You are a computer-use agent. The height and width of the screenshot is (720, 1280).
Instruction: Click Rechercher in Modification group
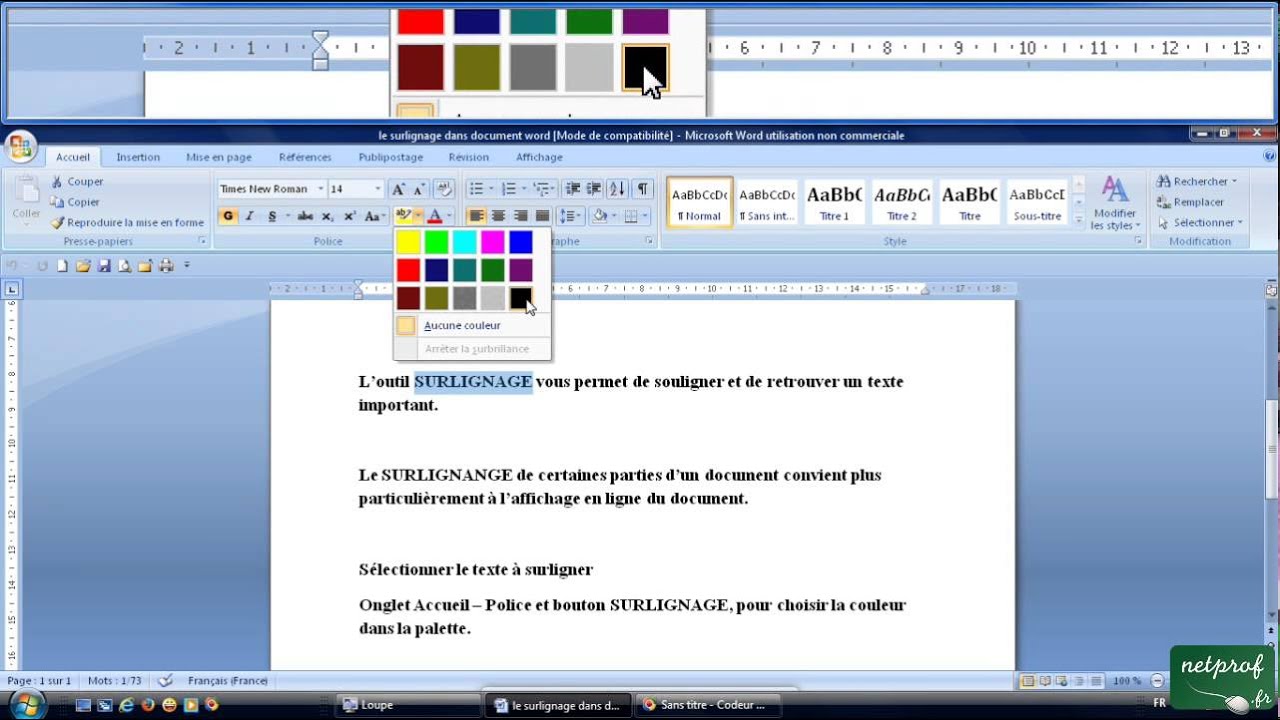1198,182
